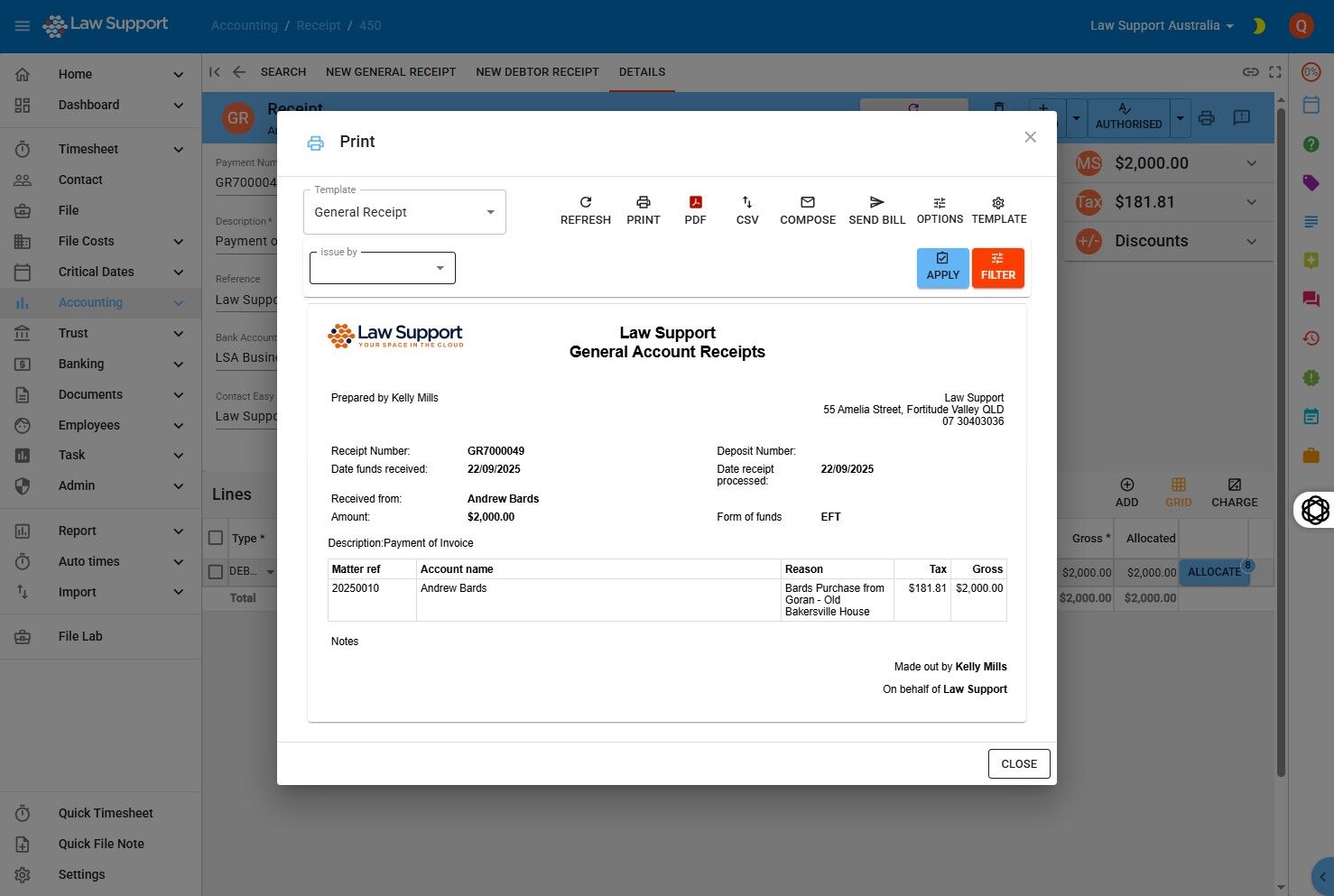
Task: Export the receipt as CSV
Action: [747, 210]
